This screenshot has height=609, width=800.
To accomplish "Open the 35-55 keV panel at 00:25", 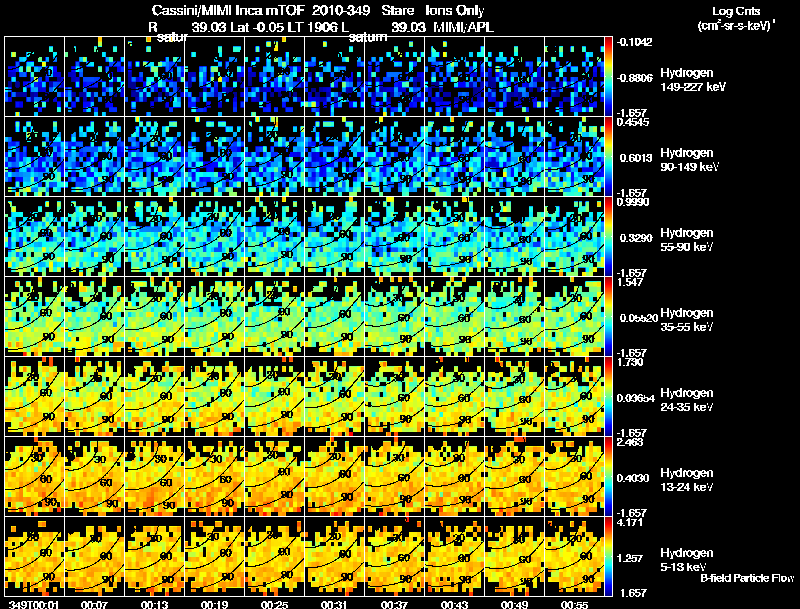I will 274,316.
